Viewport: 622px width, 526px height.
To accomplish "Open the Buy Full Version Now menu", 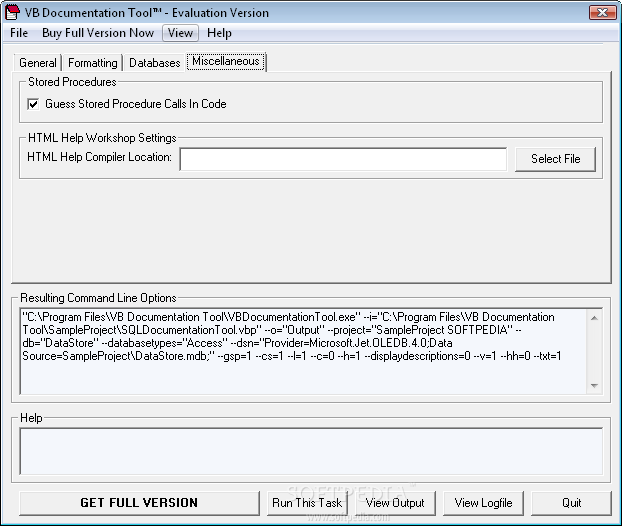I will tap(98, 33).
